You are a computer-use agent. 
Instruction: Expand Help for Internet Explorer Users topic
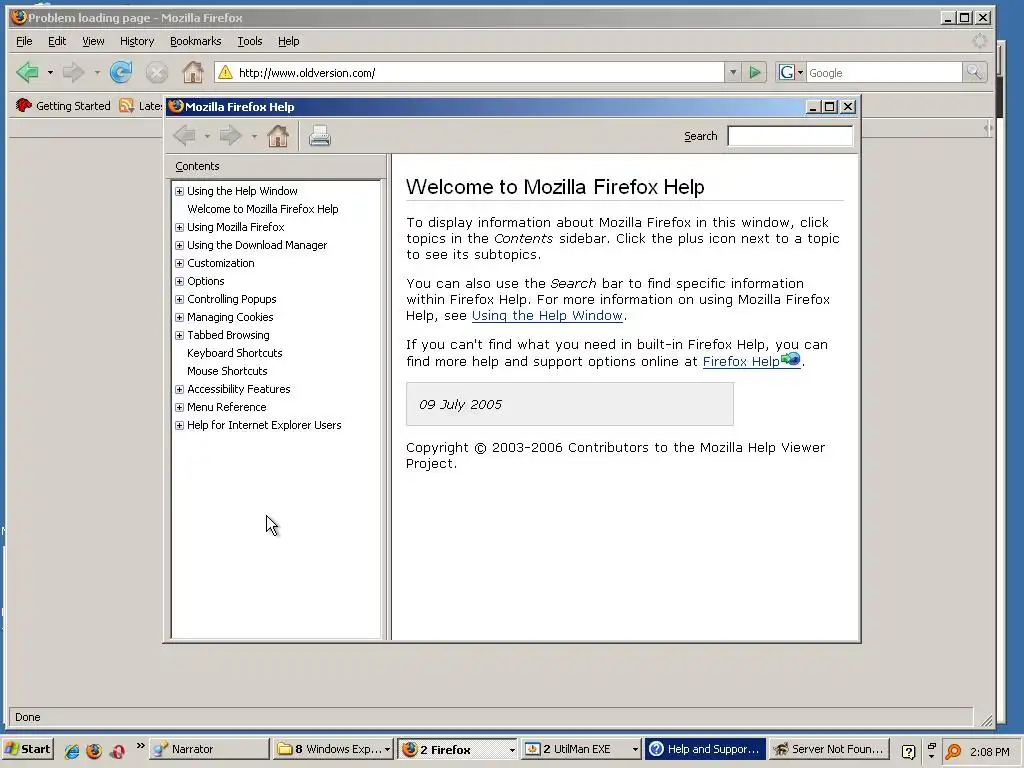[x=180, y=425]
